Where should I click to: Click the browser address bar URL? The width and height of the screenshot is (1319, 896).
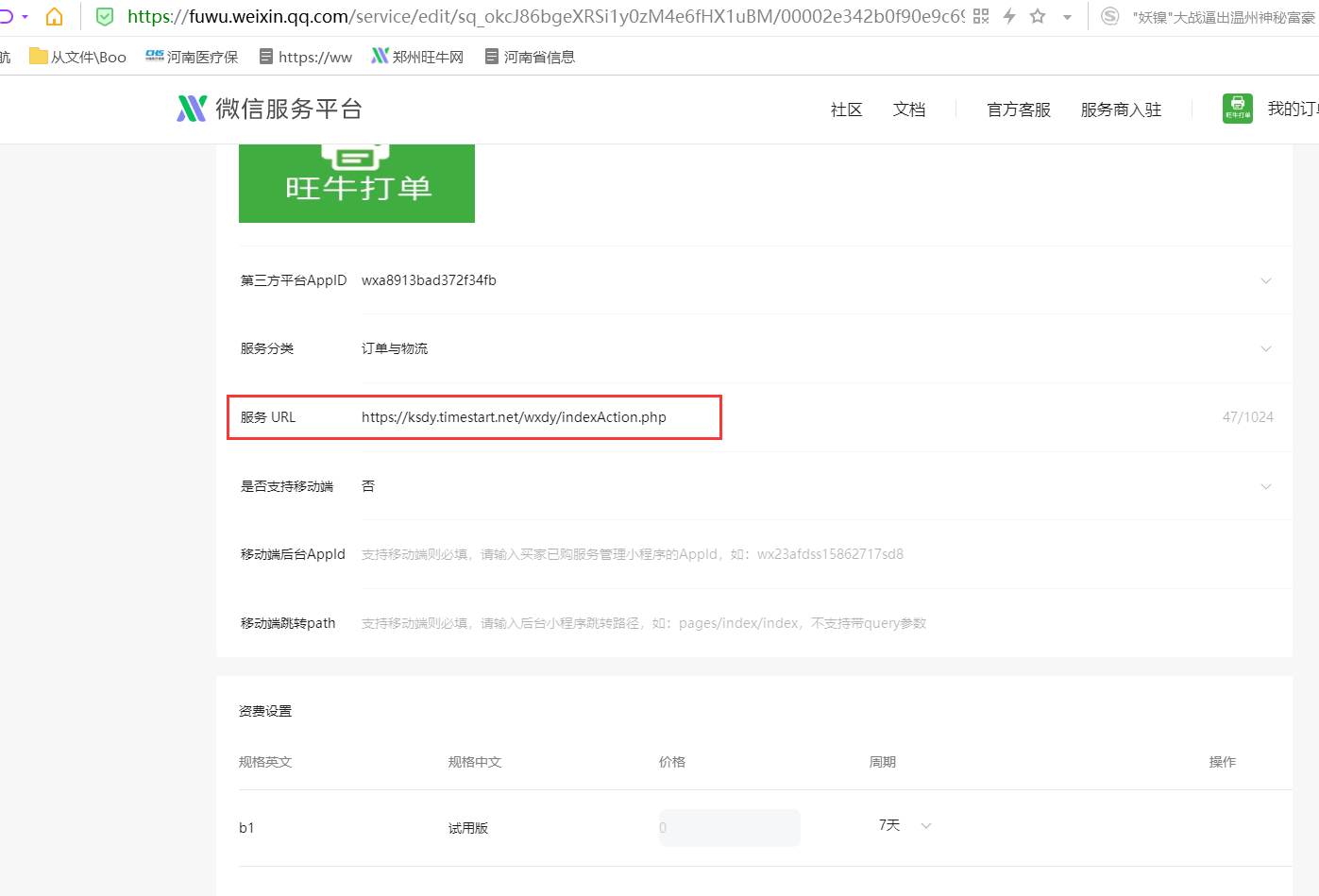[546, 16]
